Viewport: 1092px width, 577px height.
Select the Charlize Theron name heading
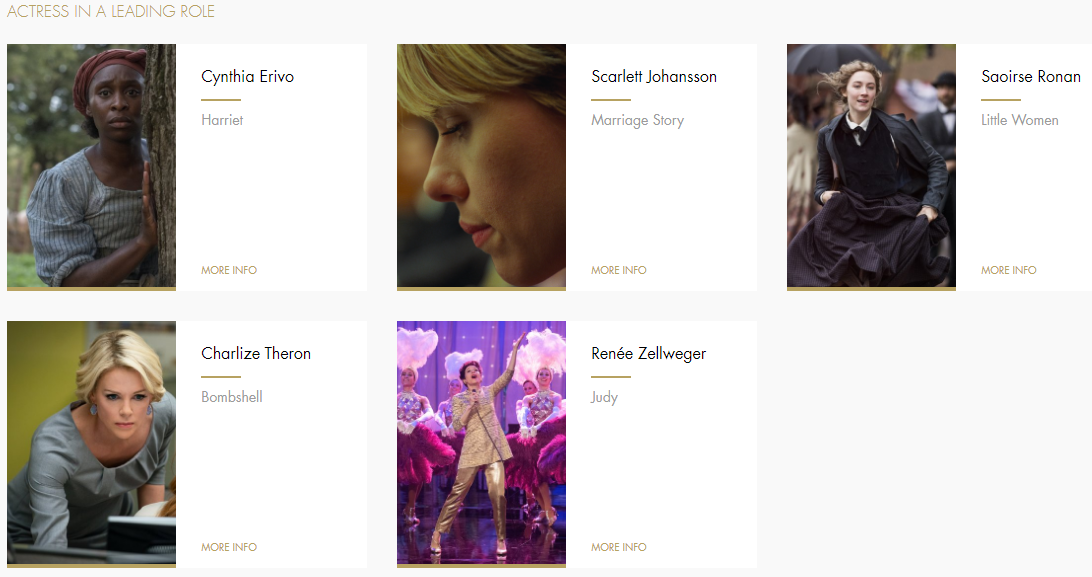coord(256,354)
